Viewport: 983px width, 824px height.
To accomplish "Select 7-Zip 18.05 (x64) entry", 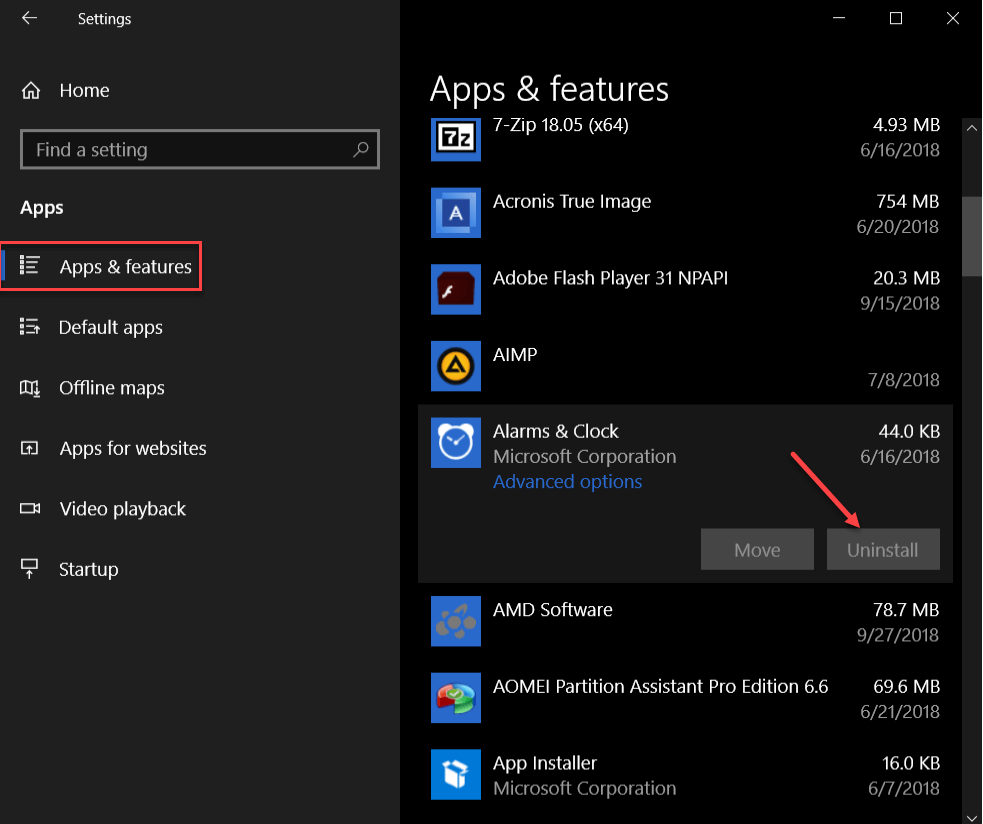I will [560, 125].
